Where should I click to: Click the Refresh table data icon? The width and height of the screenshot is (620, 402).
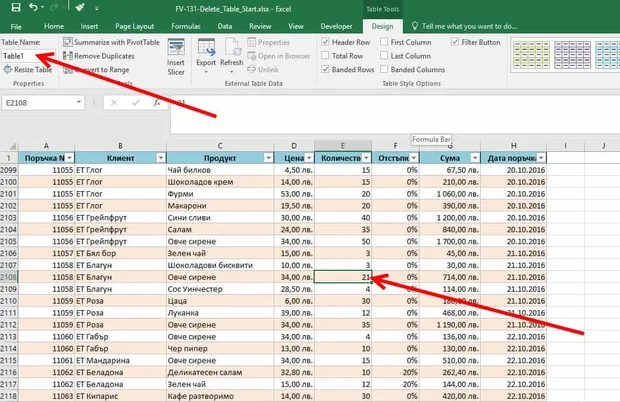pos(232,47)
